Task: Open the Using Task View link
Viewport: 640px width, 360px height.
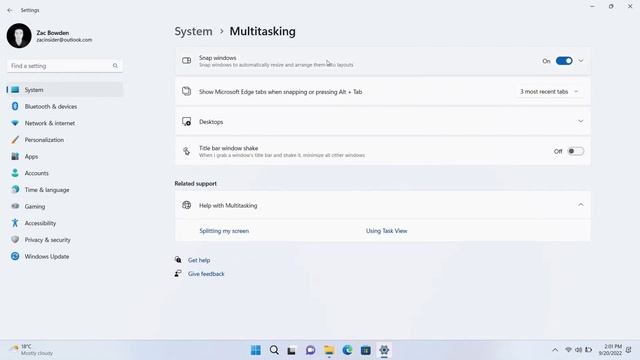Action: click(x=387, y=231)
